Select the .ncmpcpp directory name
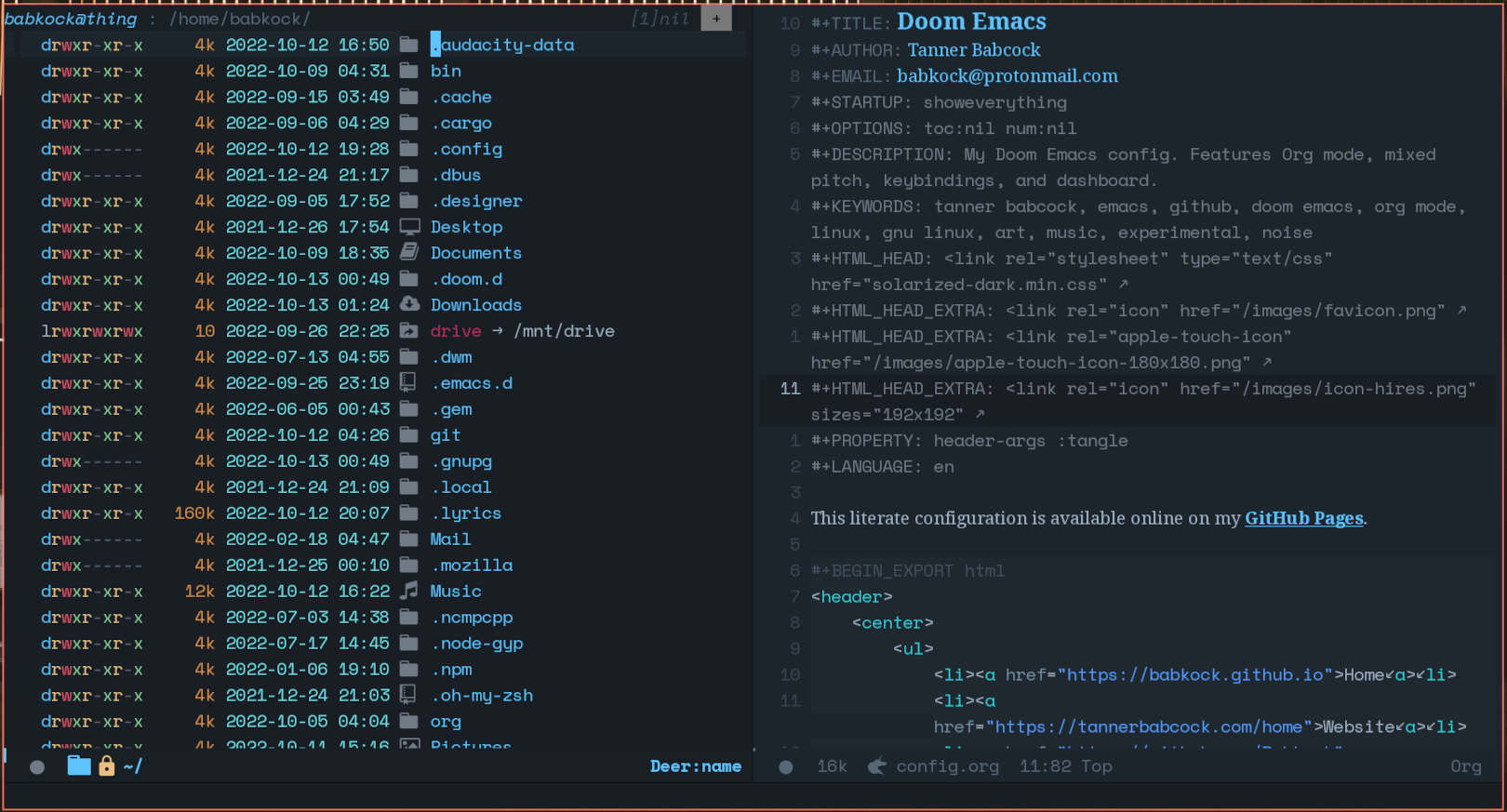The height and width of the screenshot is (812, 1507). 472,618
